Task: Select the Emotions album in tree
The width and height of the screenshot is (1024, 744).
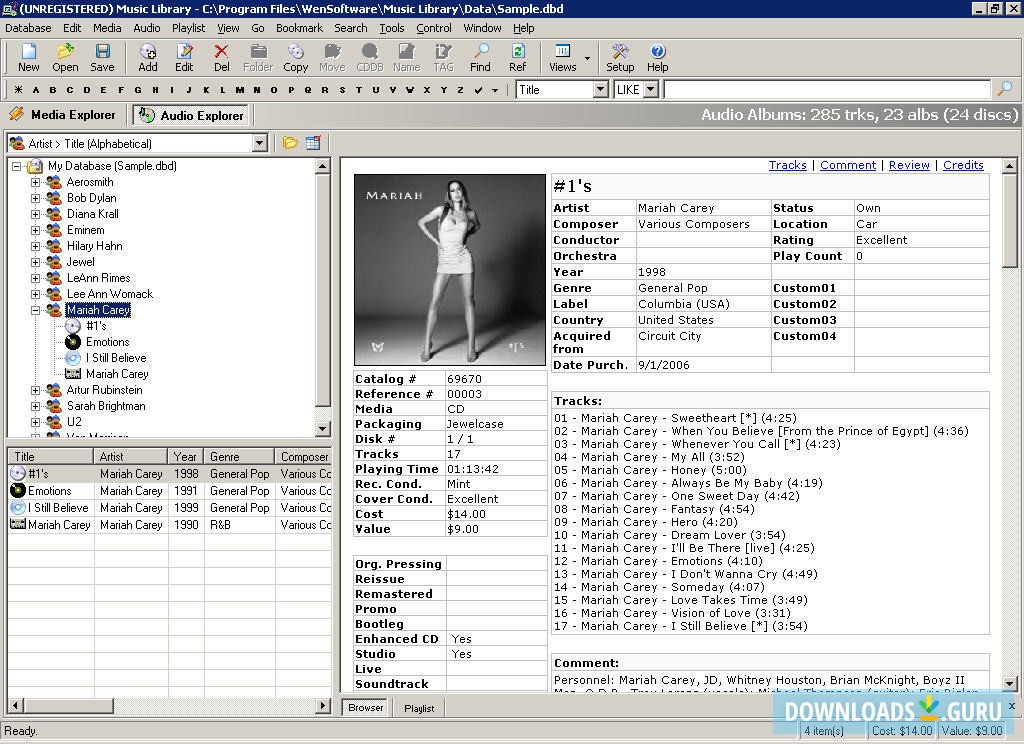Action: (107, 342)
